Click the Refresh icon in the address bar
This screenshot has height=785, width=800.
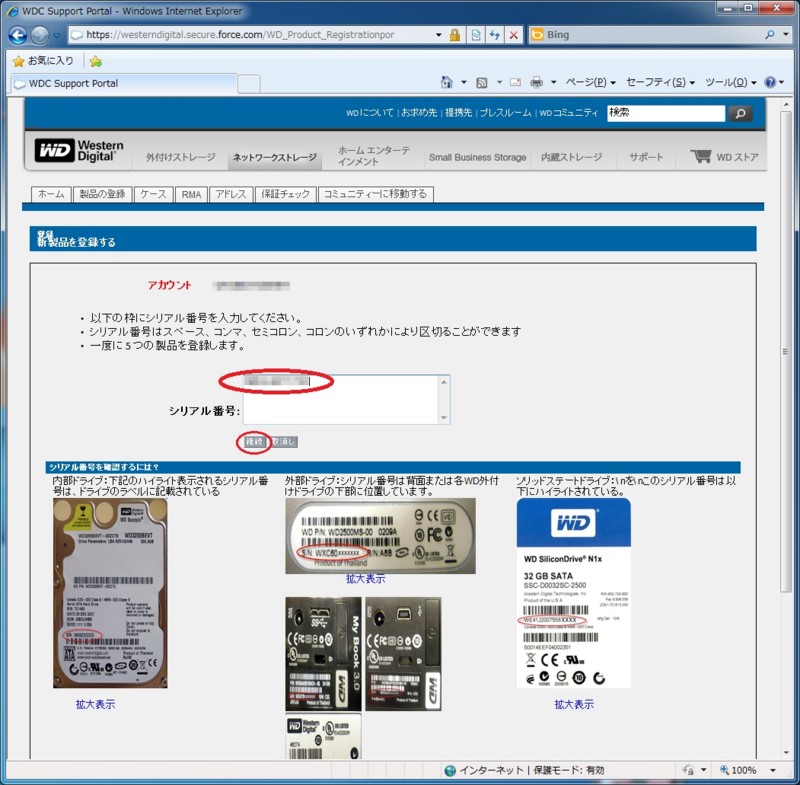click(495, 34)
